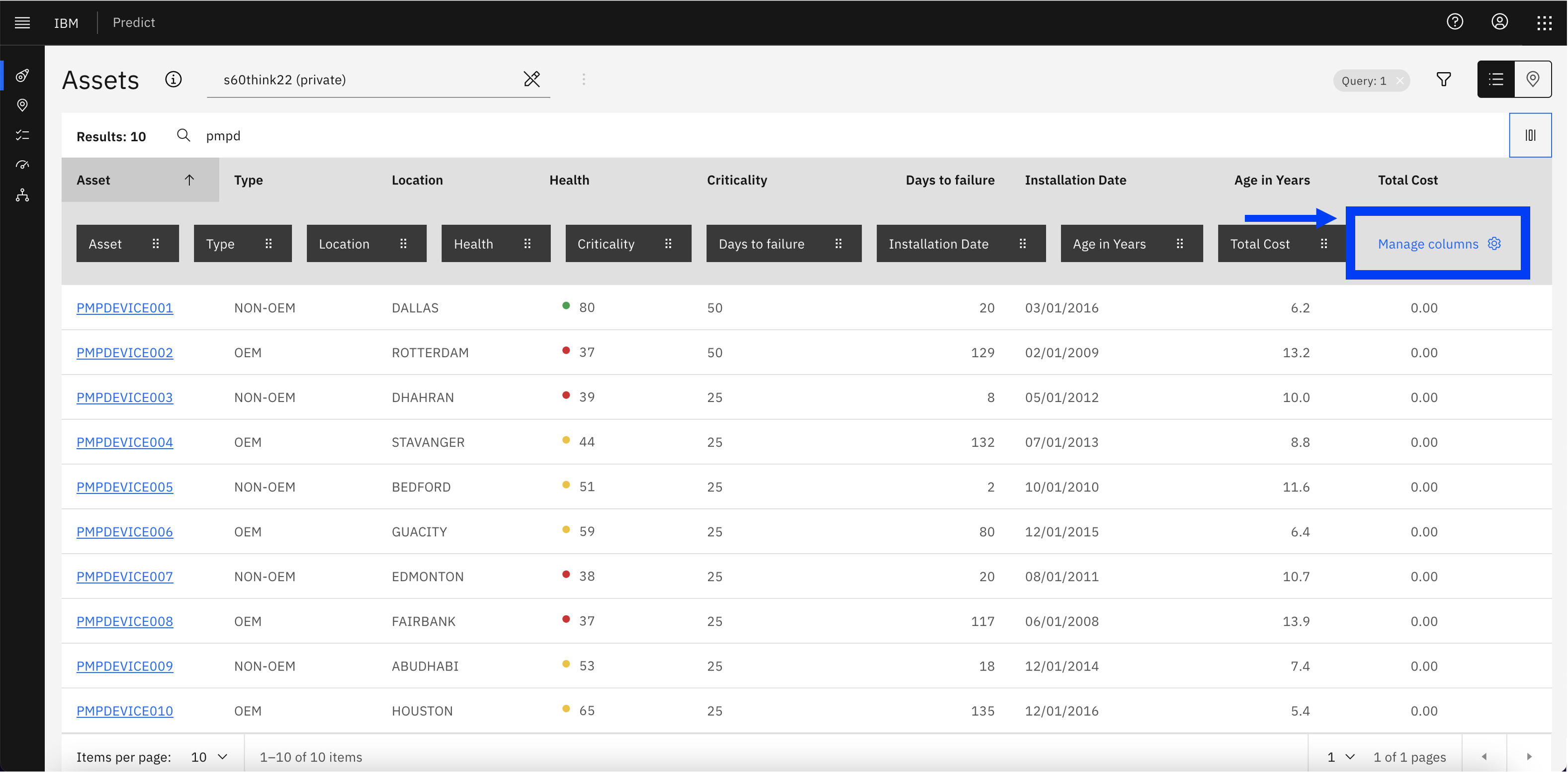Open the hamburger navigation menu
This screenshot has height=772, width=1568.
22,22
